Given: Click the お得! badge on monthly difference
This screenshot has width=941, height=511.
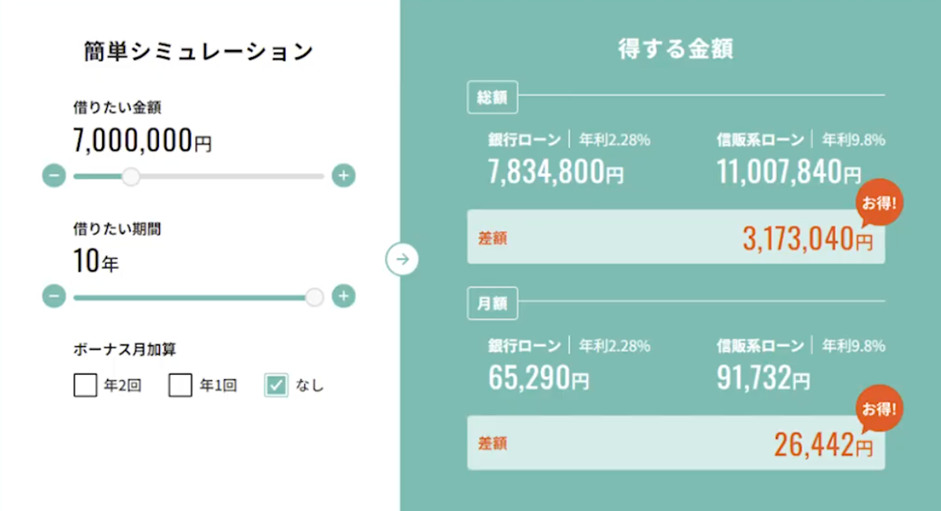Looking at the screenshot, I should point(879,409).
